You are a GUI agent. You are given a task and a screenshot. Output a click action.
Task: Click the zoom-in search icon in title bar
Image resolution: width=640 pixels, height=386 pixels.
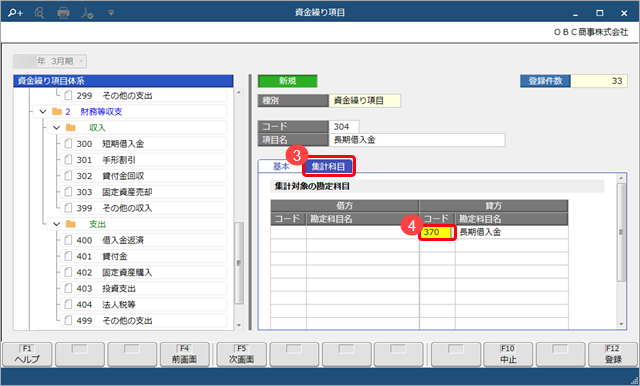pyautogui.click(x=16, y=13)
